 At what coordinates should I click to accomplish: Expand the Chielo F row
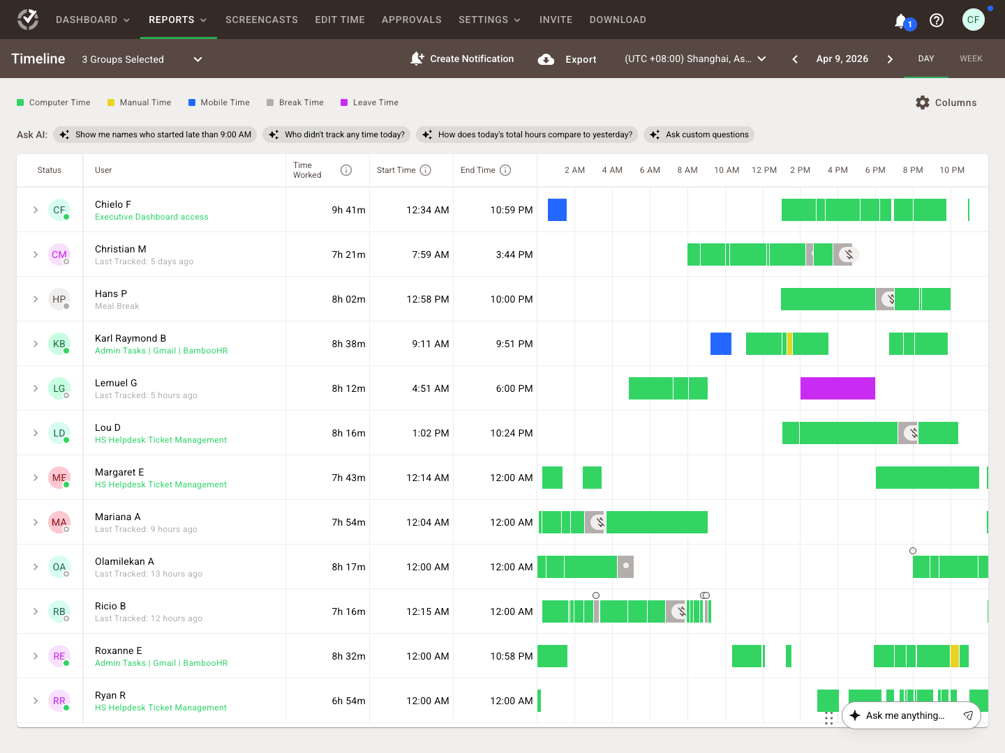(x=36, y=210)
